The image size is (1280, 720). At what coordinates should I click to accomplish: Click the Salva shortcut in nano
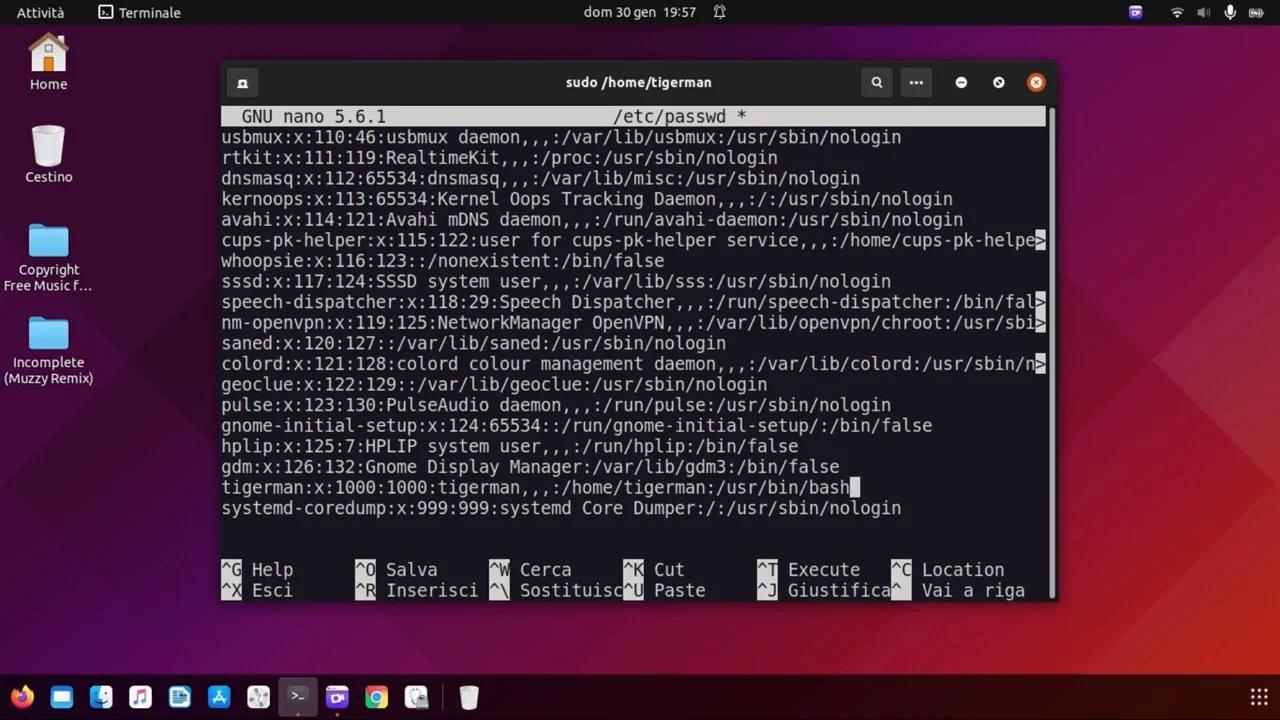coord(411,569)
